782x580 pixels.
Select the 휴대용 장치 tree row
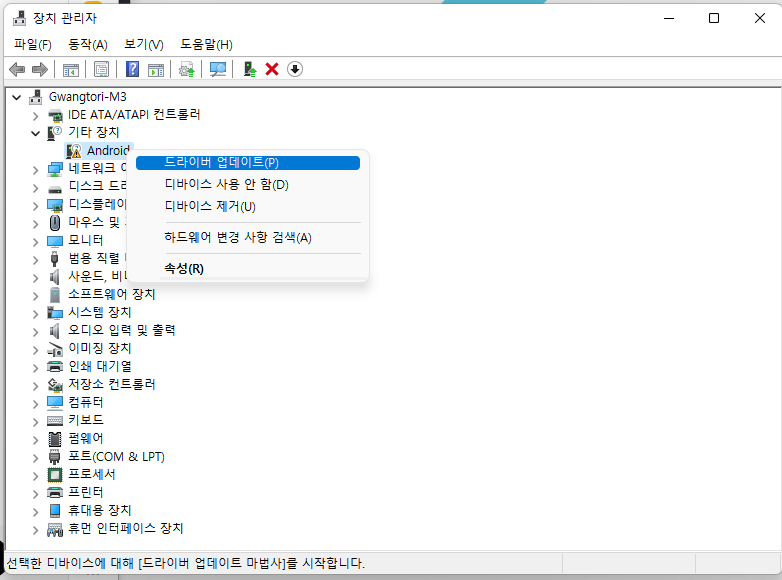(89, 510)
